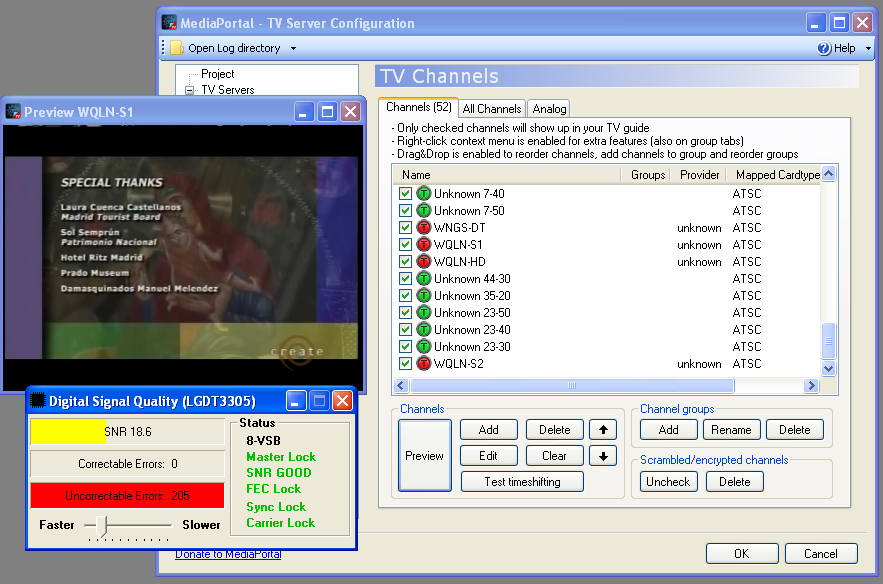The image size is (883, 584).
Task: Click Rename in Channel groups
Action: (731, 430)
